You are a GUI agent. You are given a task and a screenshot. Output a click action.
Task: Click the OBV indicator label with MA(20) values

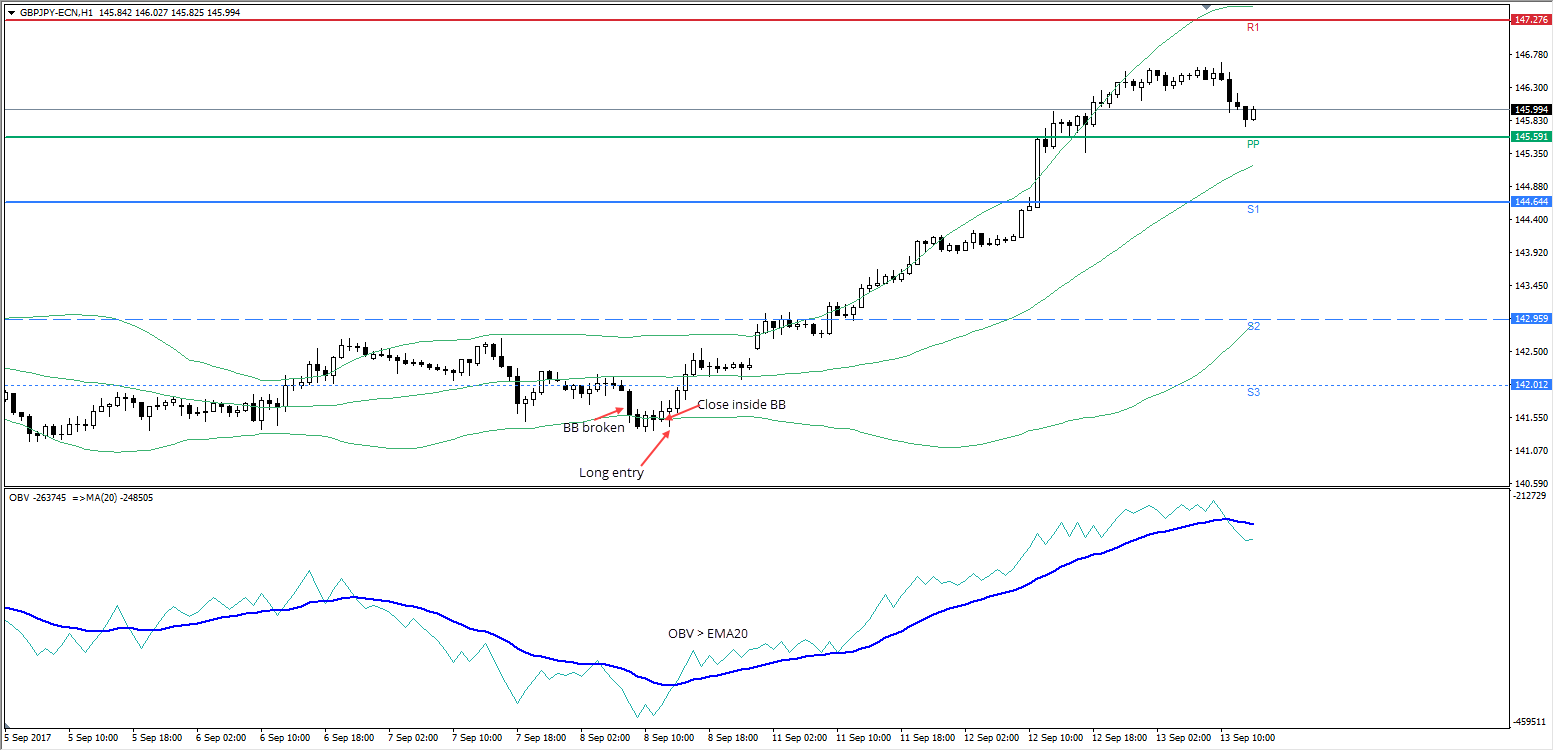[x=81, y=497]
